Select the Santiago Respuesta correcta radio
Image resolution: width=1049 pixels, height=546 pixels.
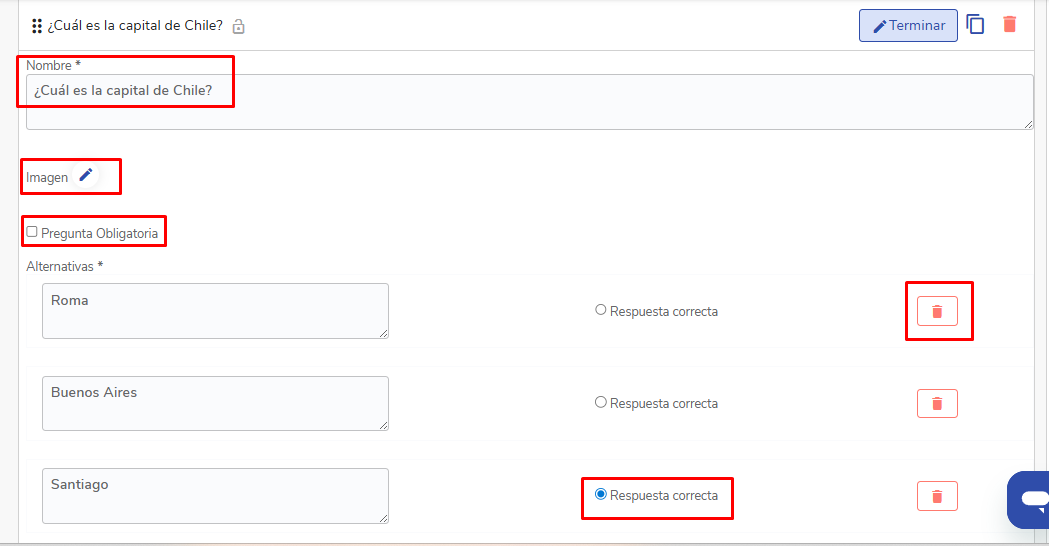click(x=601, y=494)
